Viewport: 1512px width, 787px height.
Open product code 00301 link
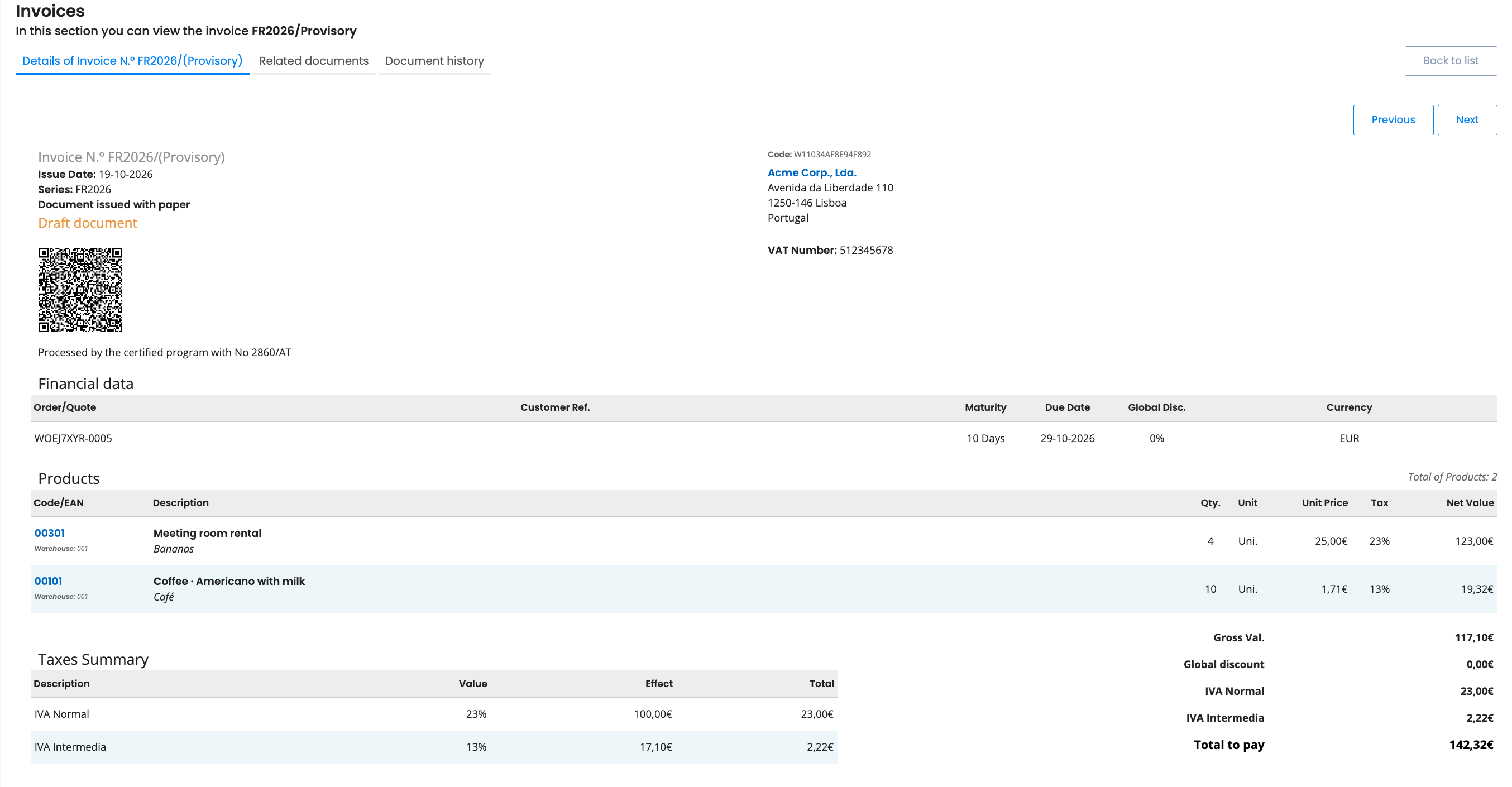click(x=49, y=533)
